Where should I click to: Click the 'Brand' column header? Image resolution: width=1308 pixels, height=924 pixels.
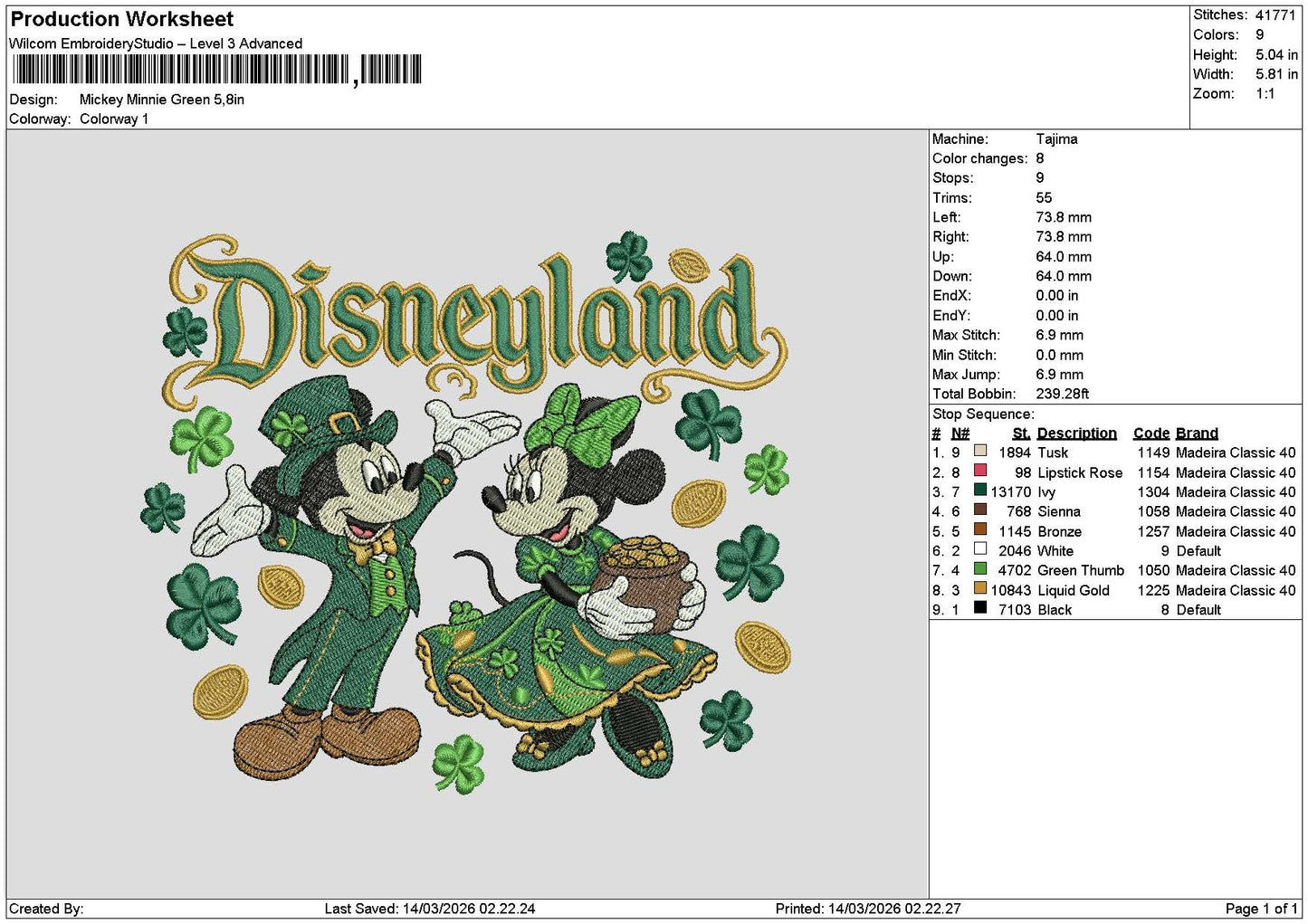tap(1197, 433)
